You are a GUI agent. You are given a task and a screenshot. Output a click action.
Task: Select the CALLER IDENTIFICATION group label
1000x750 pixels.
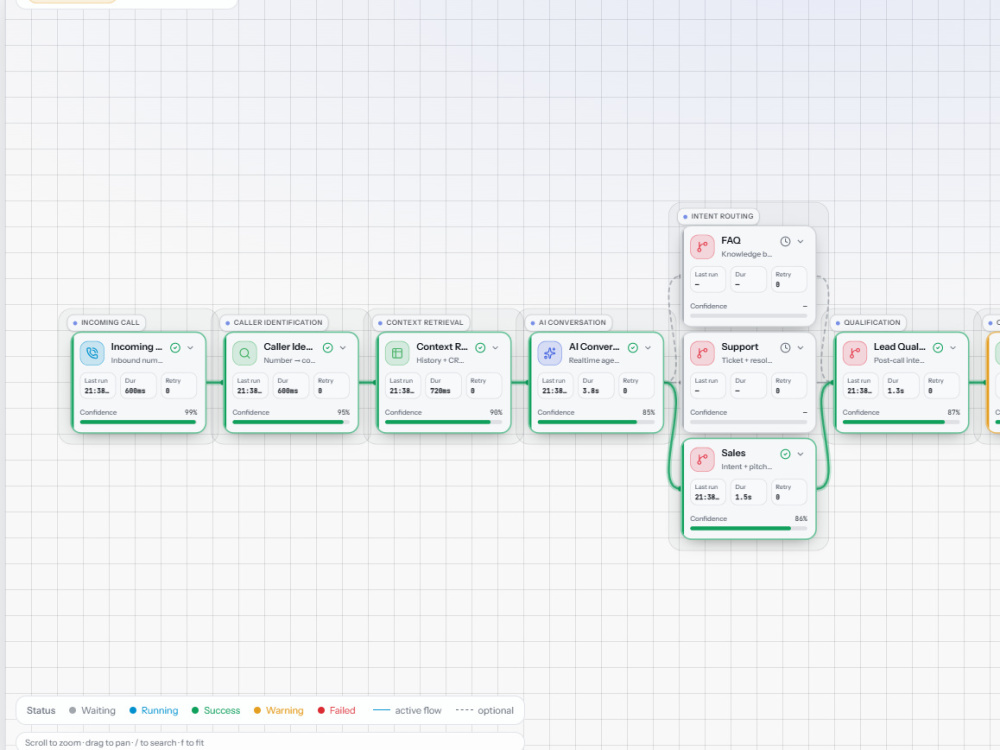274,323
